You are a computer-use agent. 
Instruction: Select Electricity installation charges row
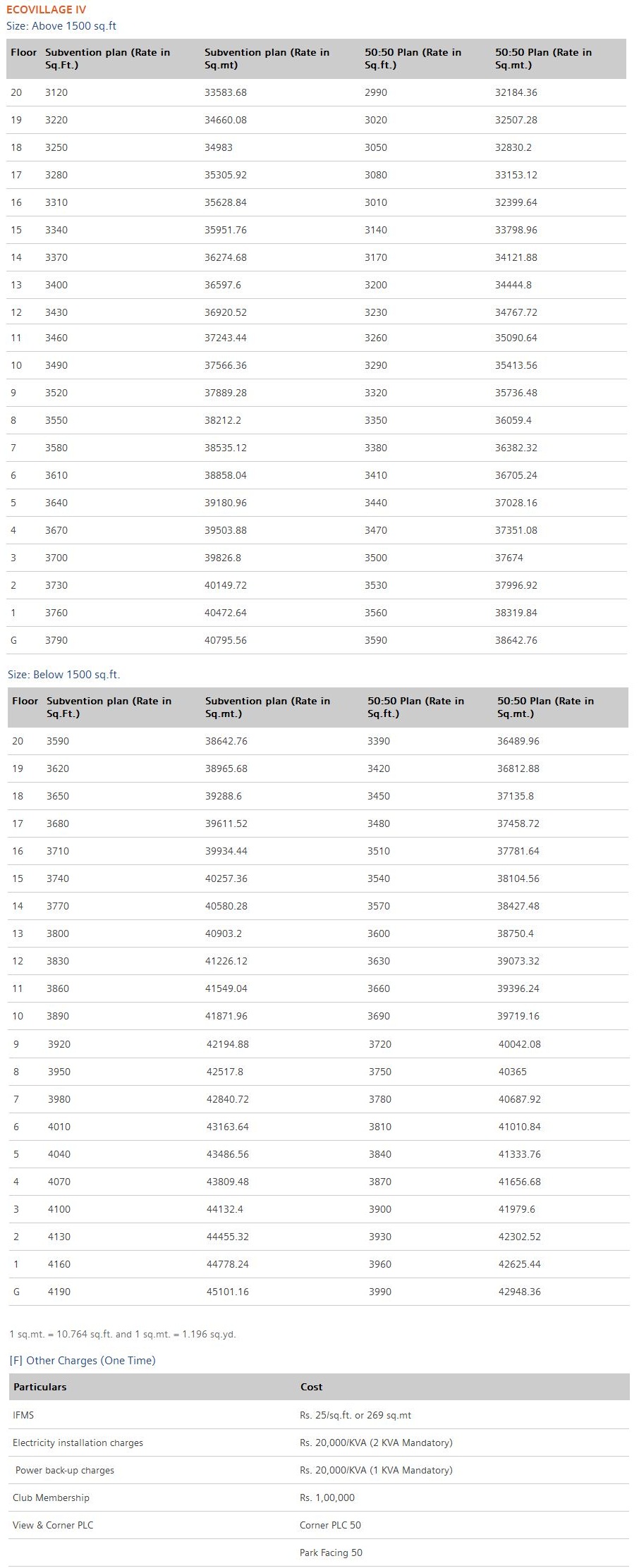point(78,1443)
